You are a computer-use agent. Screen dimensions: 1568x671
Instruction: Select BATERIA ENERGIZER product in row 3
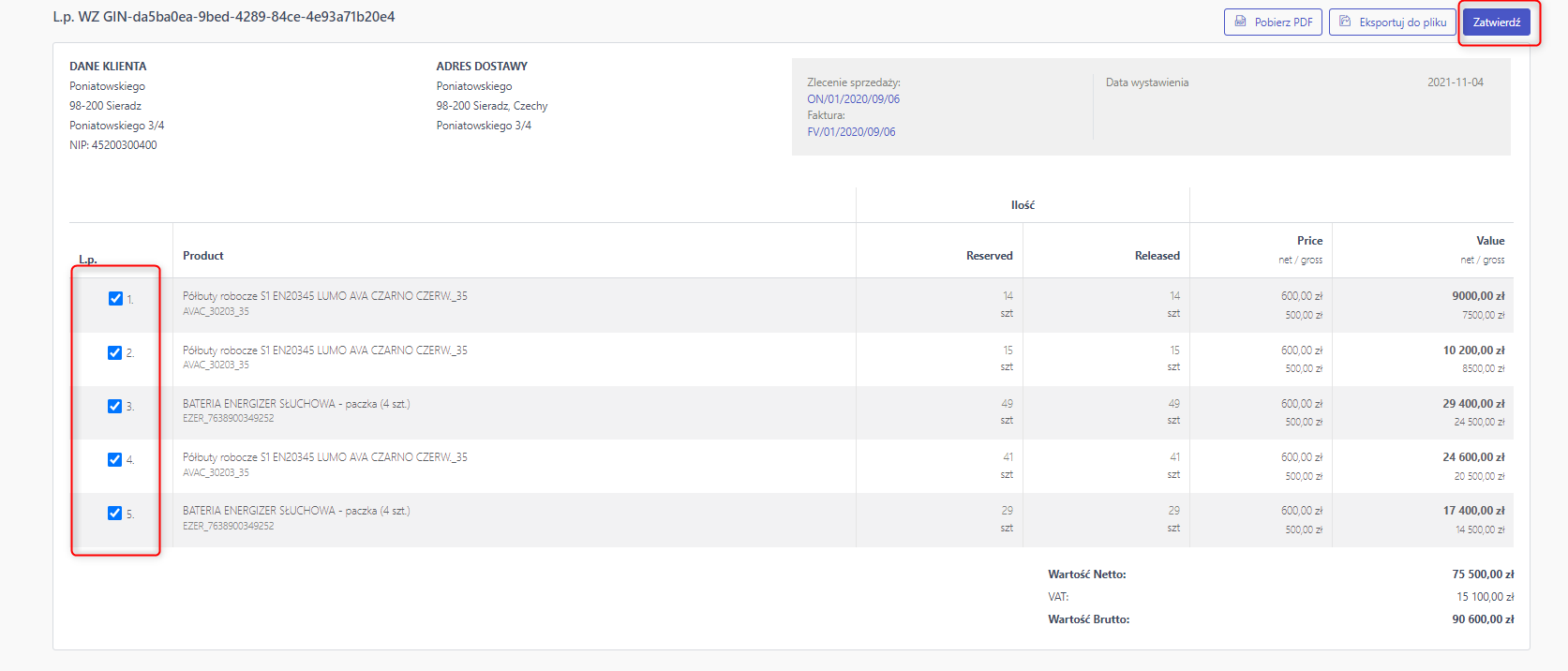[x=296, y=404]
